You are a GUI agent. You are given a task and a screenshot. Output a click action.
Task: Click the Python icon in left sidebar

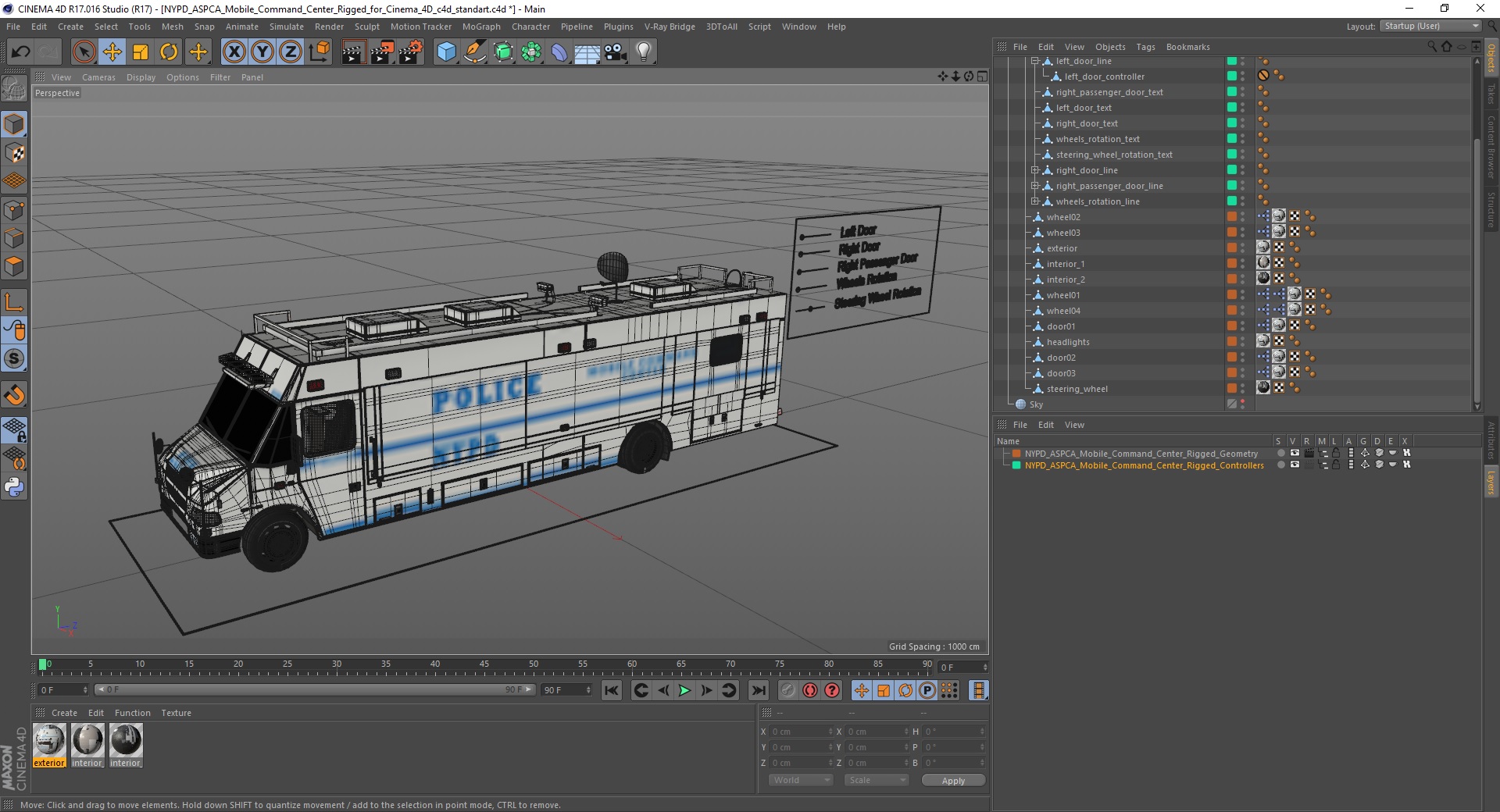pos(14,487)
